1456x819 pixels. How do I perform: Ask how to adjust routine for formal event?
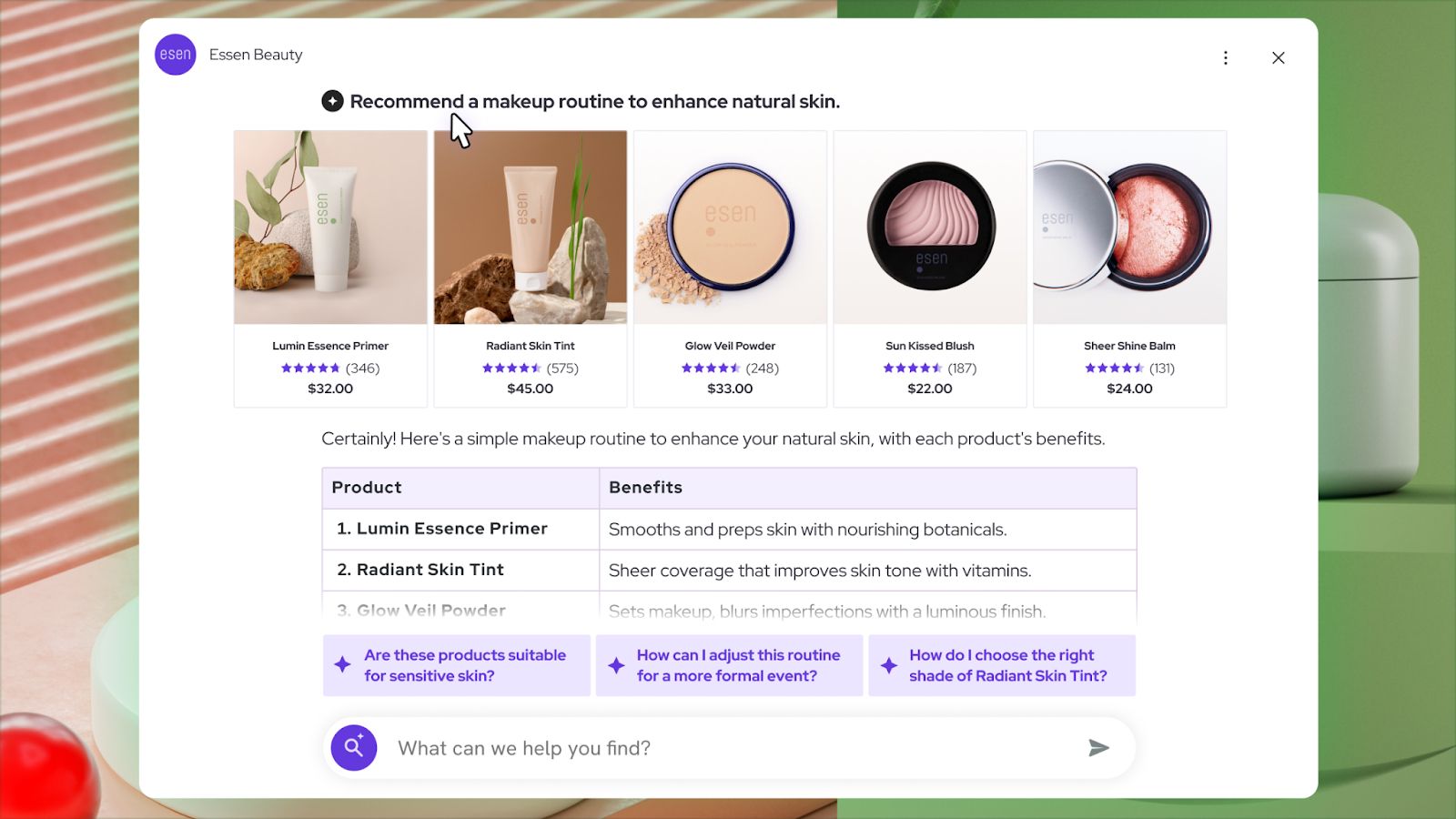point(738,665)
